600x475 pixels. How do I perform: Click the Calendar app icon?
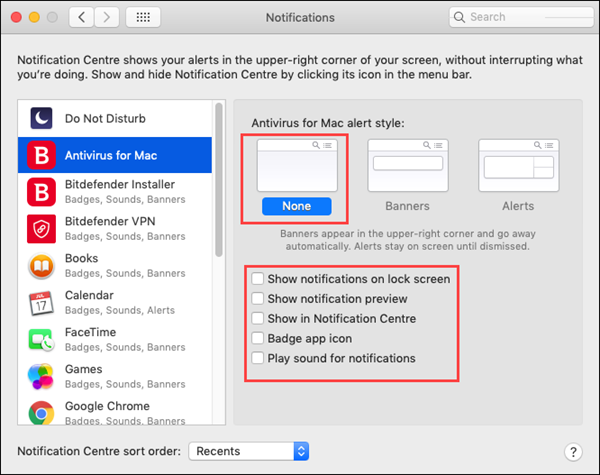tap(41, 303)
